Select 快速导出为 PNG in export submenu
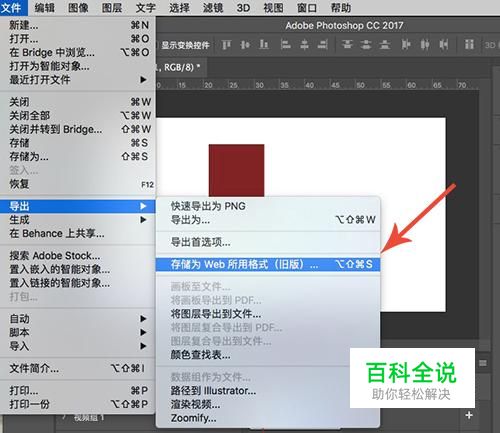This screenshot has height=433, width=500. tap(268, 206)
